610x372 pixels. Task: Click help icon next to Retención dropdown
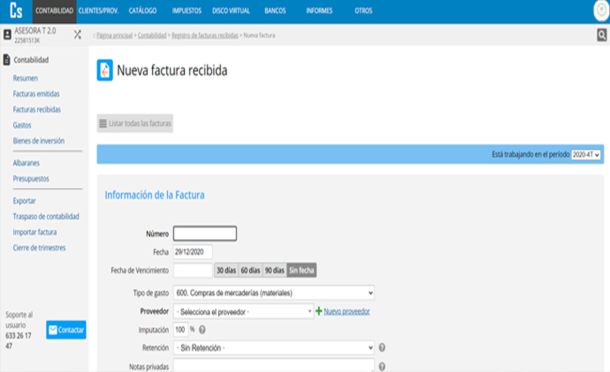(382, 347)
